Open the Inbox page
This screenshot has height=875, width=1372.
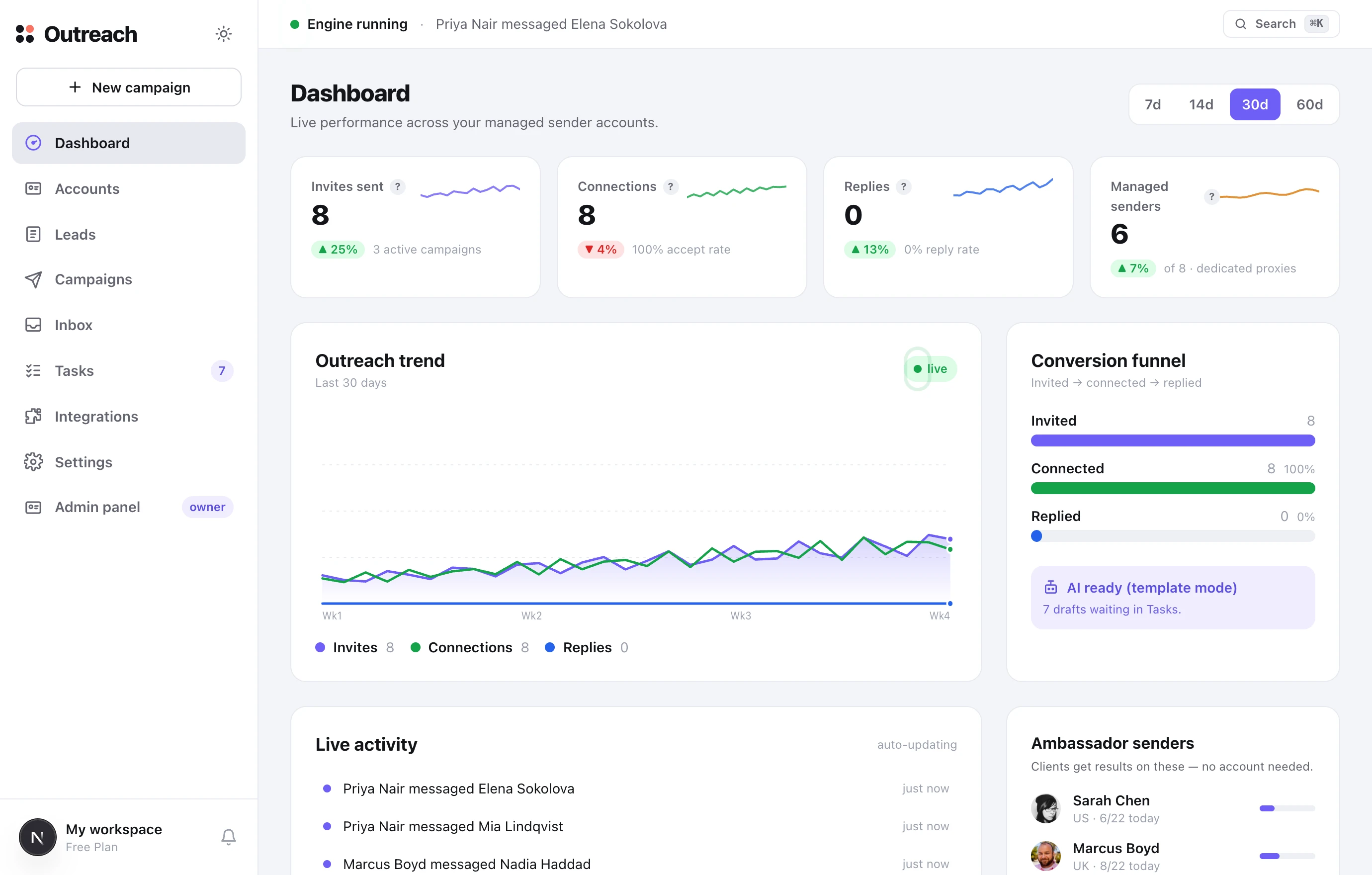pos(129,325)
